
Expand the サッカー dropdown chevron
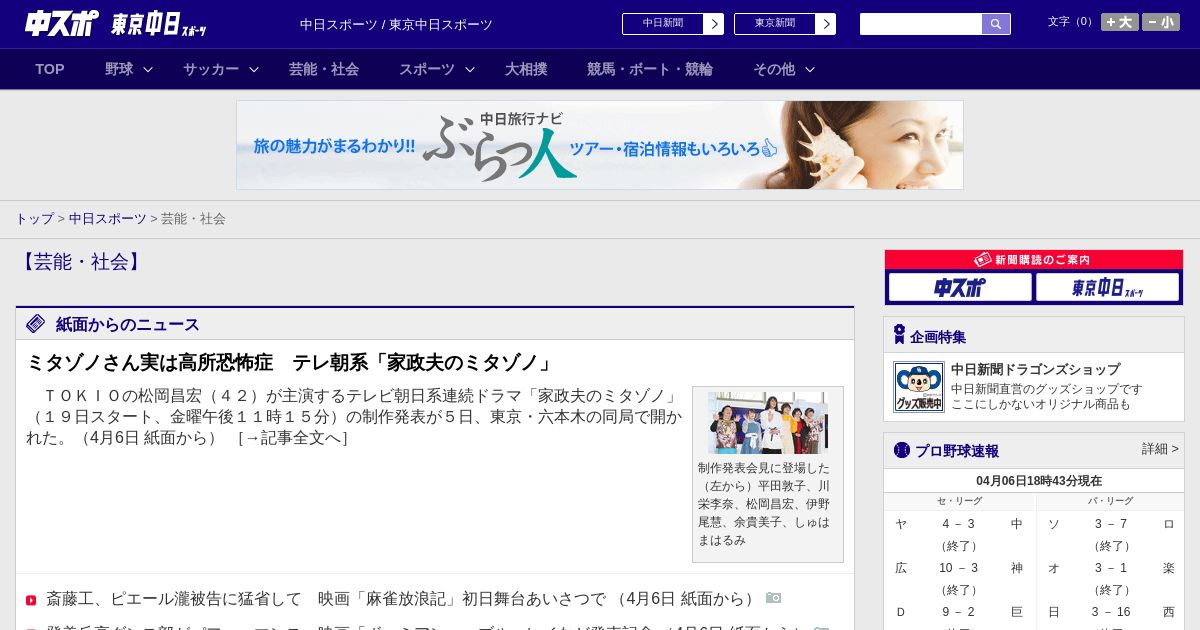tap(254, 69)
